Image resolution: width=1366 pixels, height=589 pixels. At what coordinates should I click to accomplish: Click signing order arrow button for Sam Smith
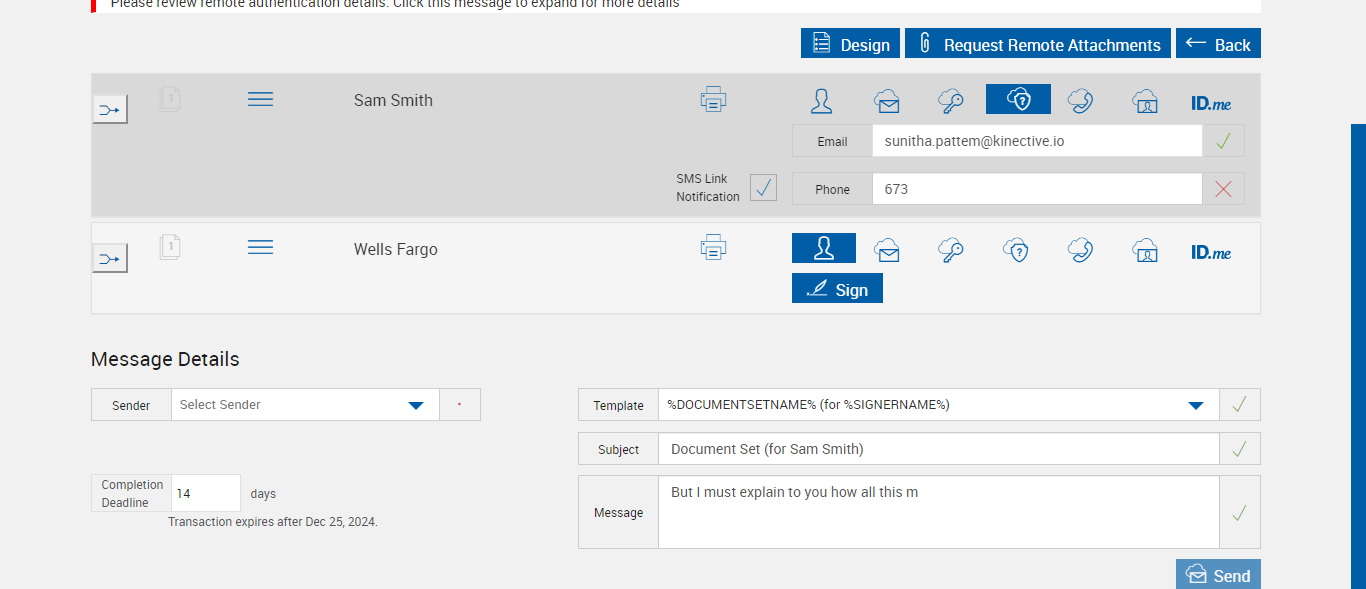point(110,109)
